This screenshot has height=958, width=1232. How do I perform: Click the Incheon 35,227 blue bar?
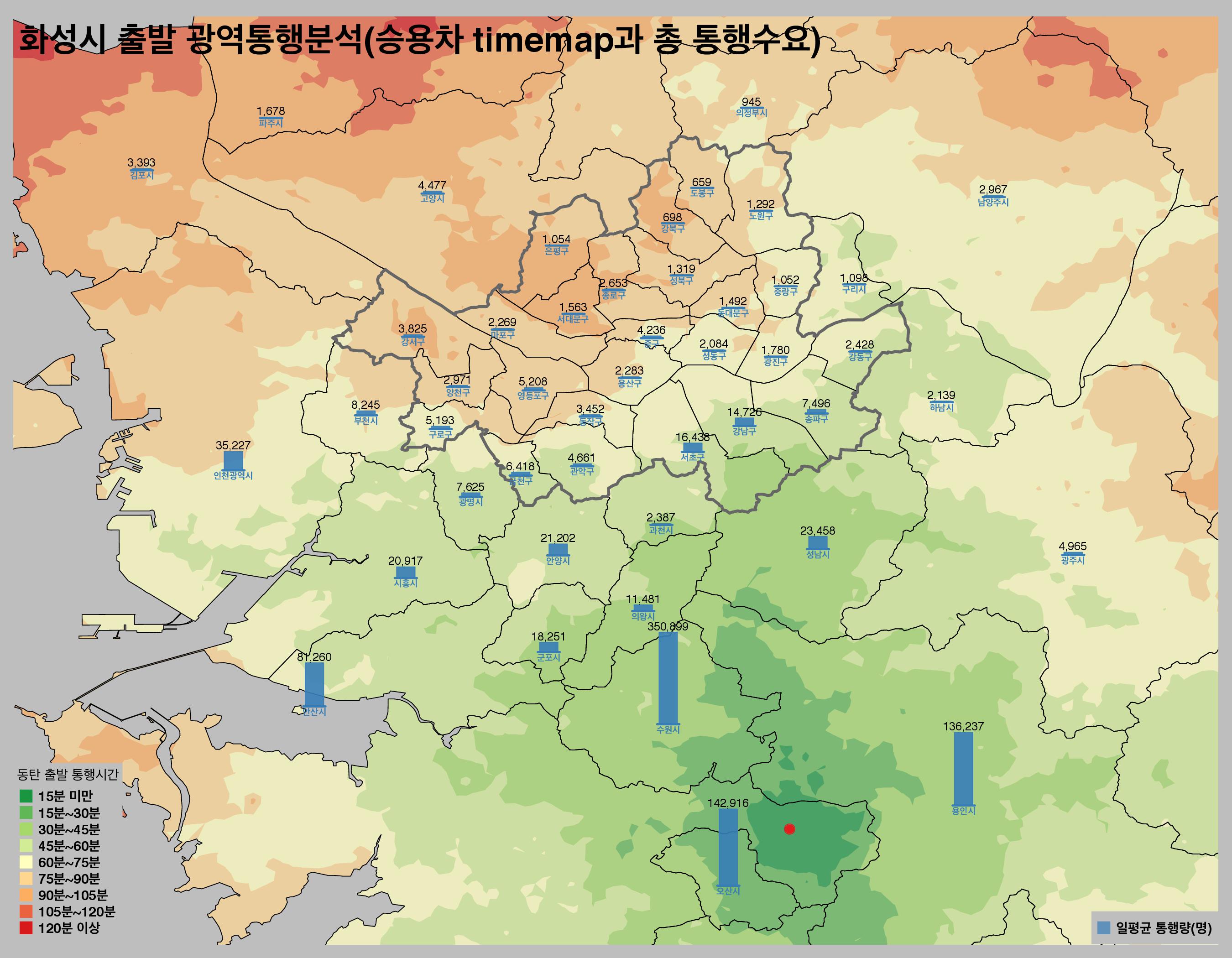click(x=233, y=461)
